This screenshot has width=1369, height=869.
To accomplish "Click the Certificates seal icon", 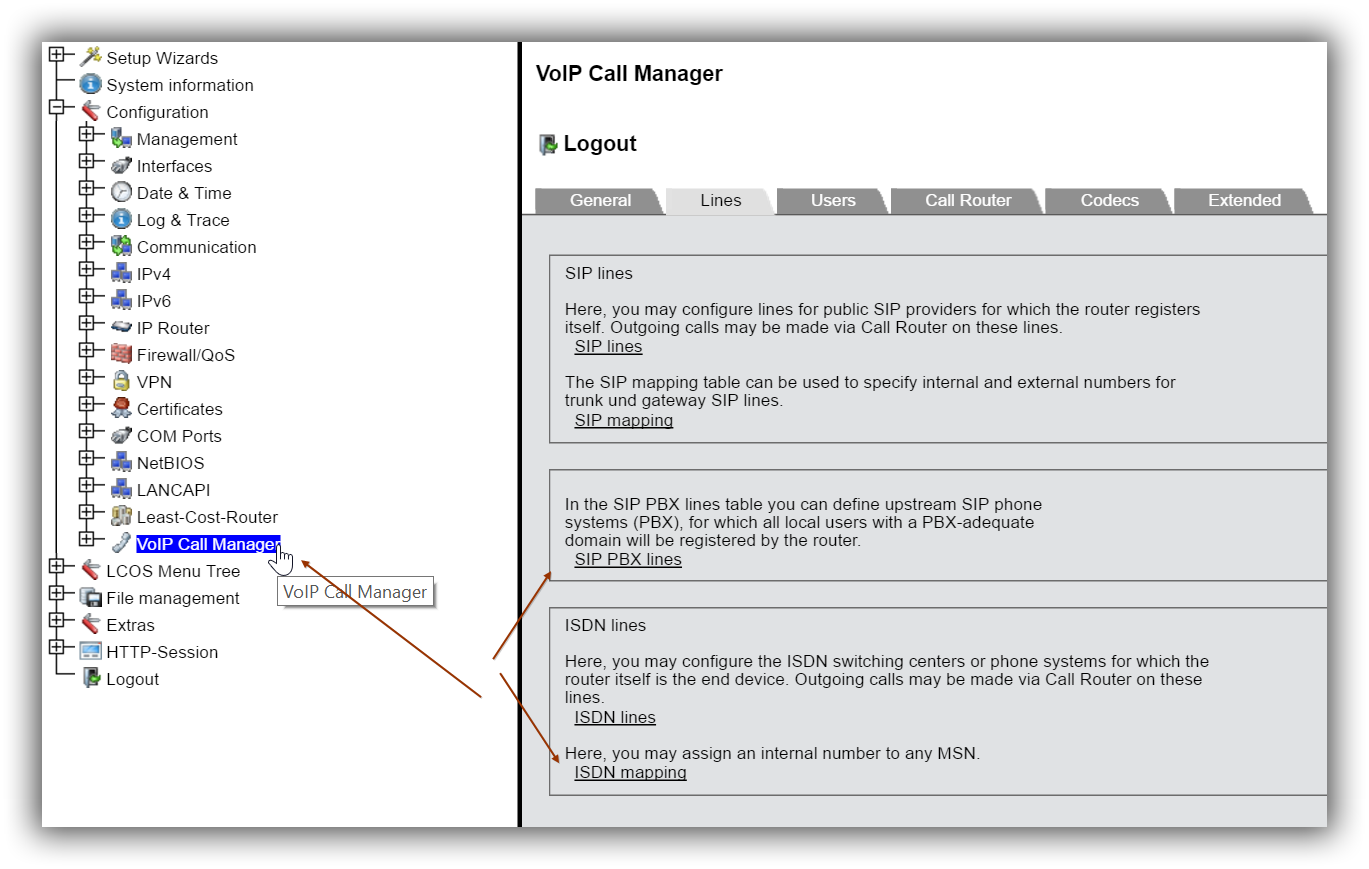I will [121, 408].
